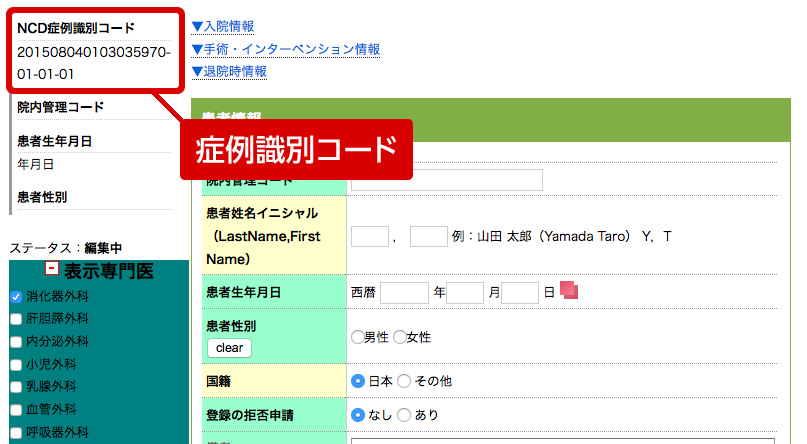
Task: Jump to 入院情報 section link
Action: [x=222, y=26]
